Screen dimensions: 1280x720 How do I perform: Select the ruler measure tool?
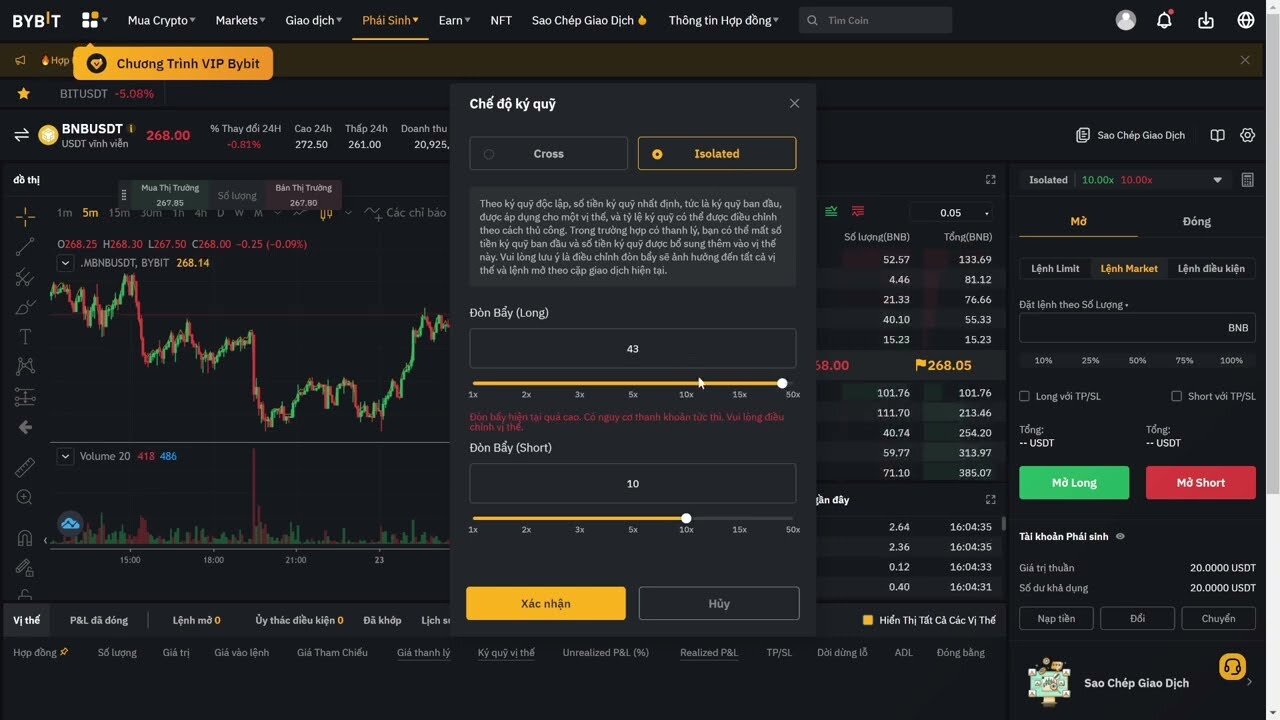(x=25, y=467)
